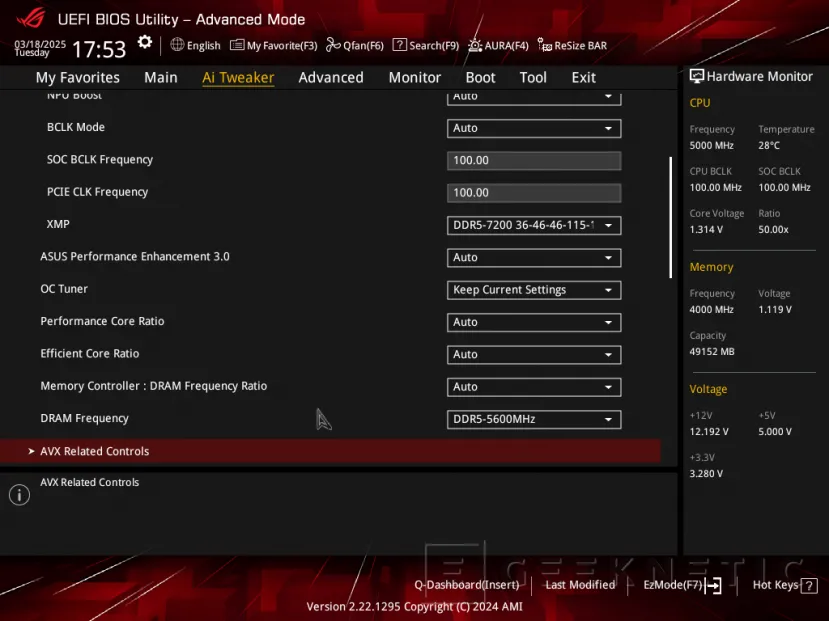The width and height of the screenshot is (829, 621).
Task: Click core voltage value 1.314 V
Action: 706,230
